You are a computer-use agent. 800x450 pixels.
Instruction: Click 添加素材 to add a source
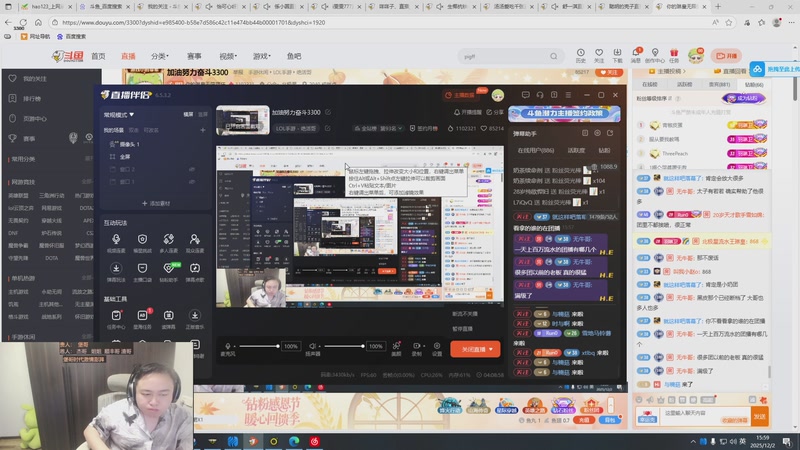pyautogui.click(x=156, y=203)
